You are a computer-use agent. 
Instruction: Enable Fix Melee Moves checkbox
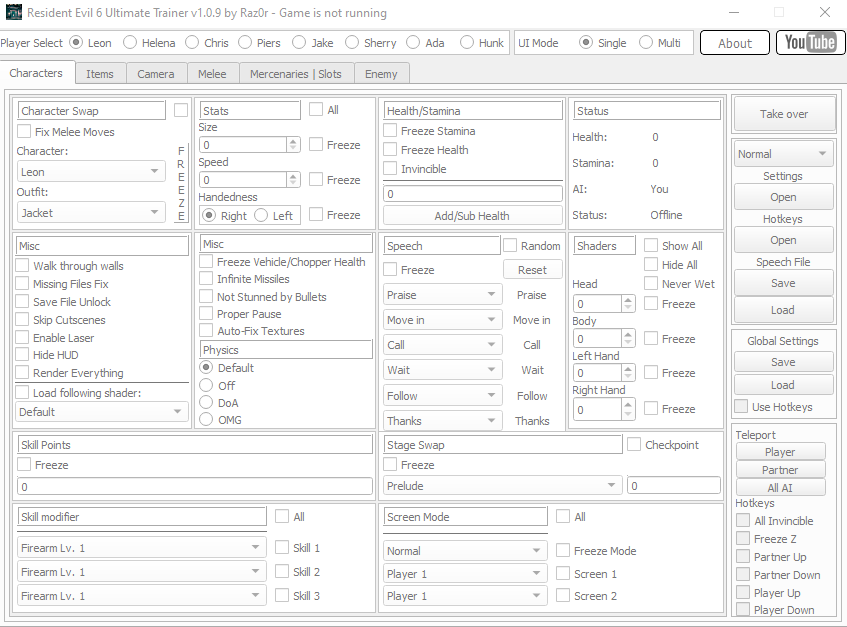(66, 132)
